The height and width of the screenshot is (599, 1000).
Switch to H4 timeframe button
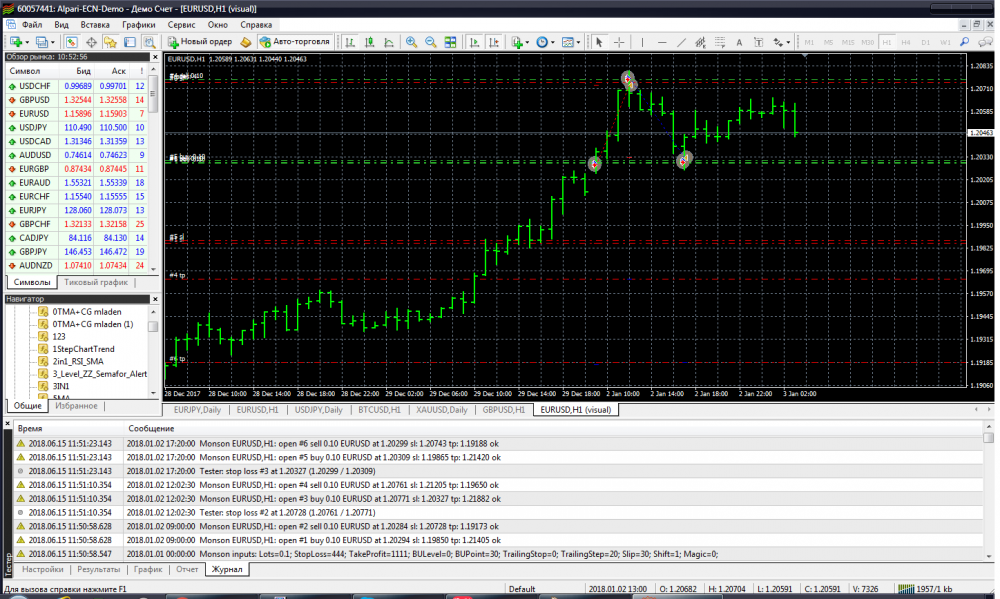[906, 42]
